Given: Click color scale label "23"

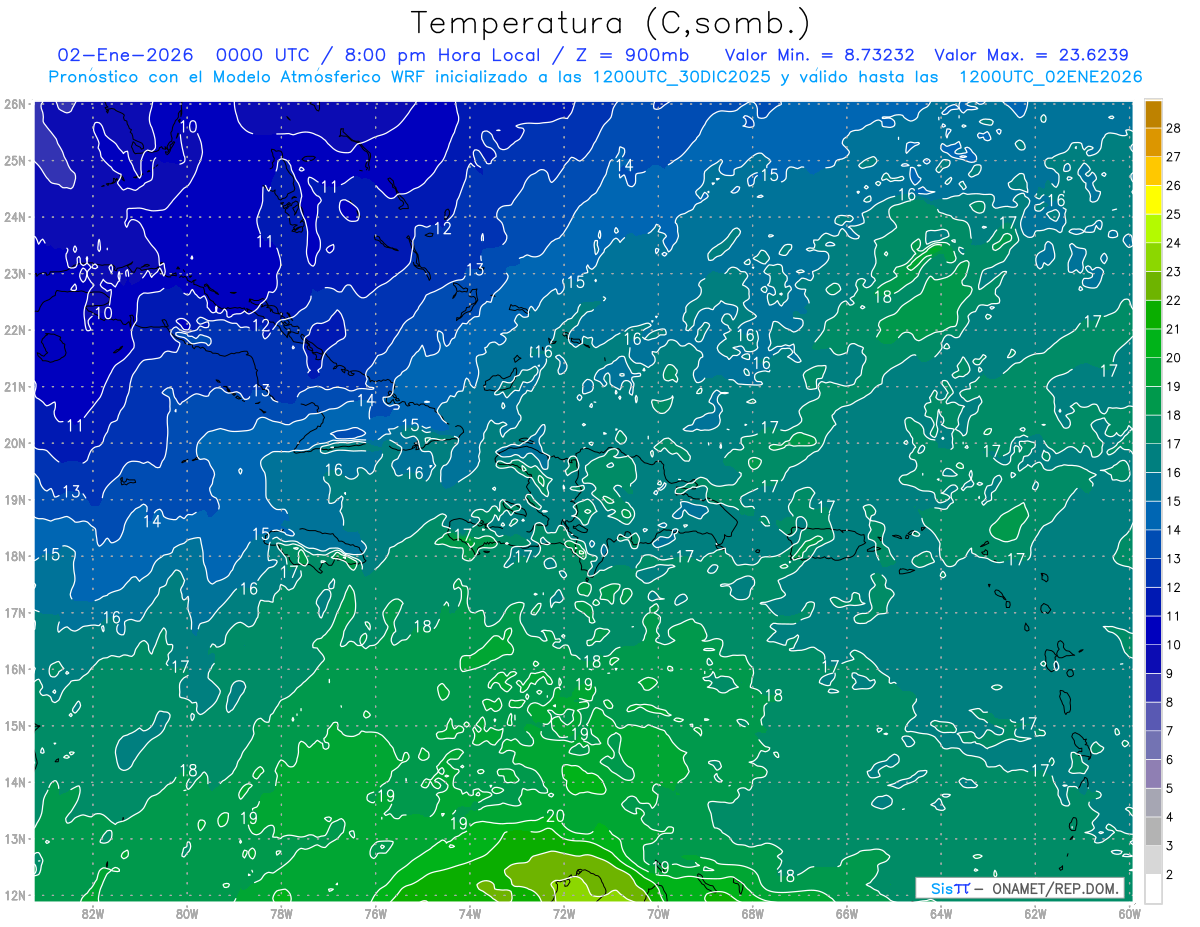Looking at the screenshot, I should pyautogui.click(x=1173, y=271).
